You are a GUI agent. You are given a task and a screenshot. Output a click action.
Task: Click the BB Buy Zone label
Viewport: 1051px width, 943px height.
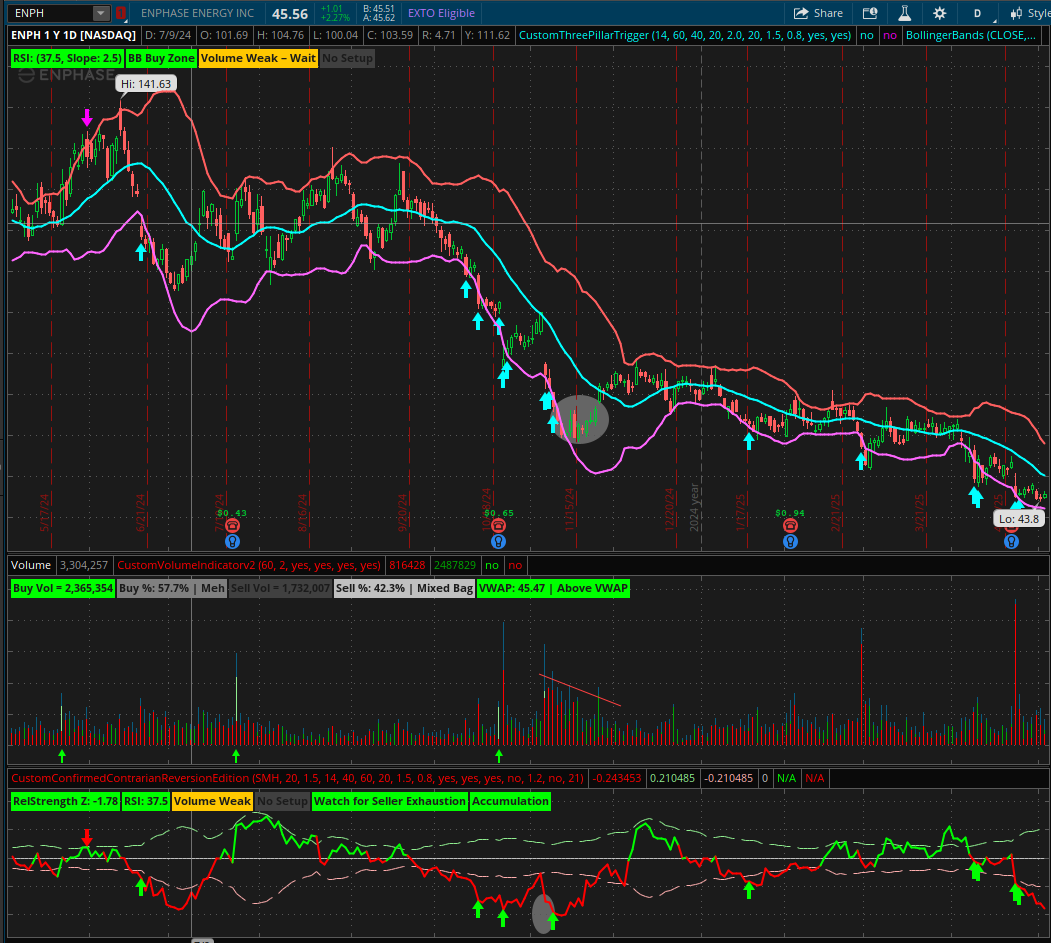point(161,58)
